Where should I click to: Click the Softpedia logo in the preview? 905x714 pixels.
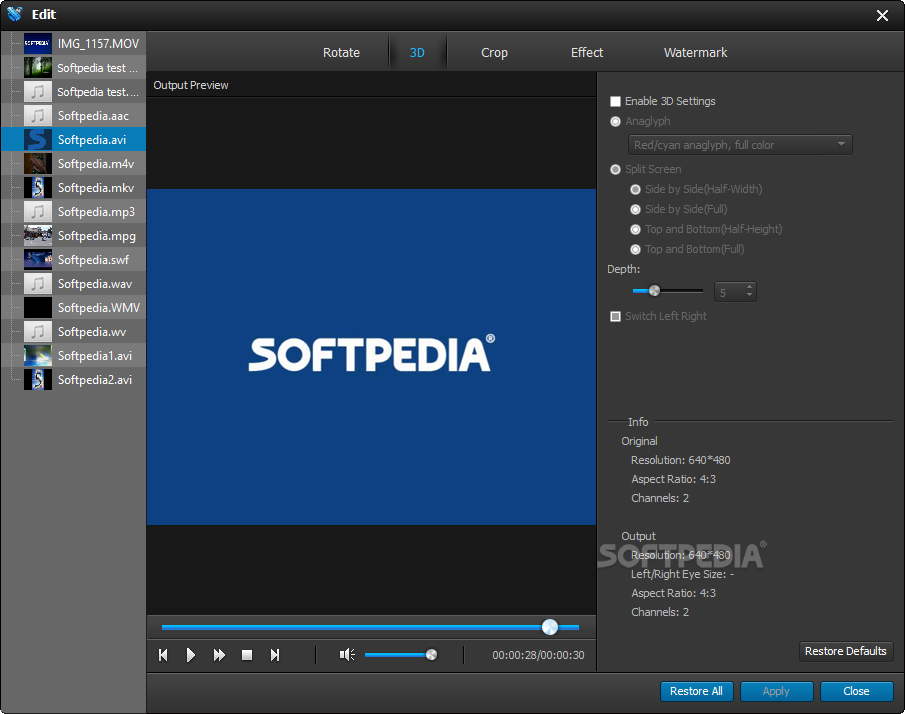372,354
